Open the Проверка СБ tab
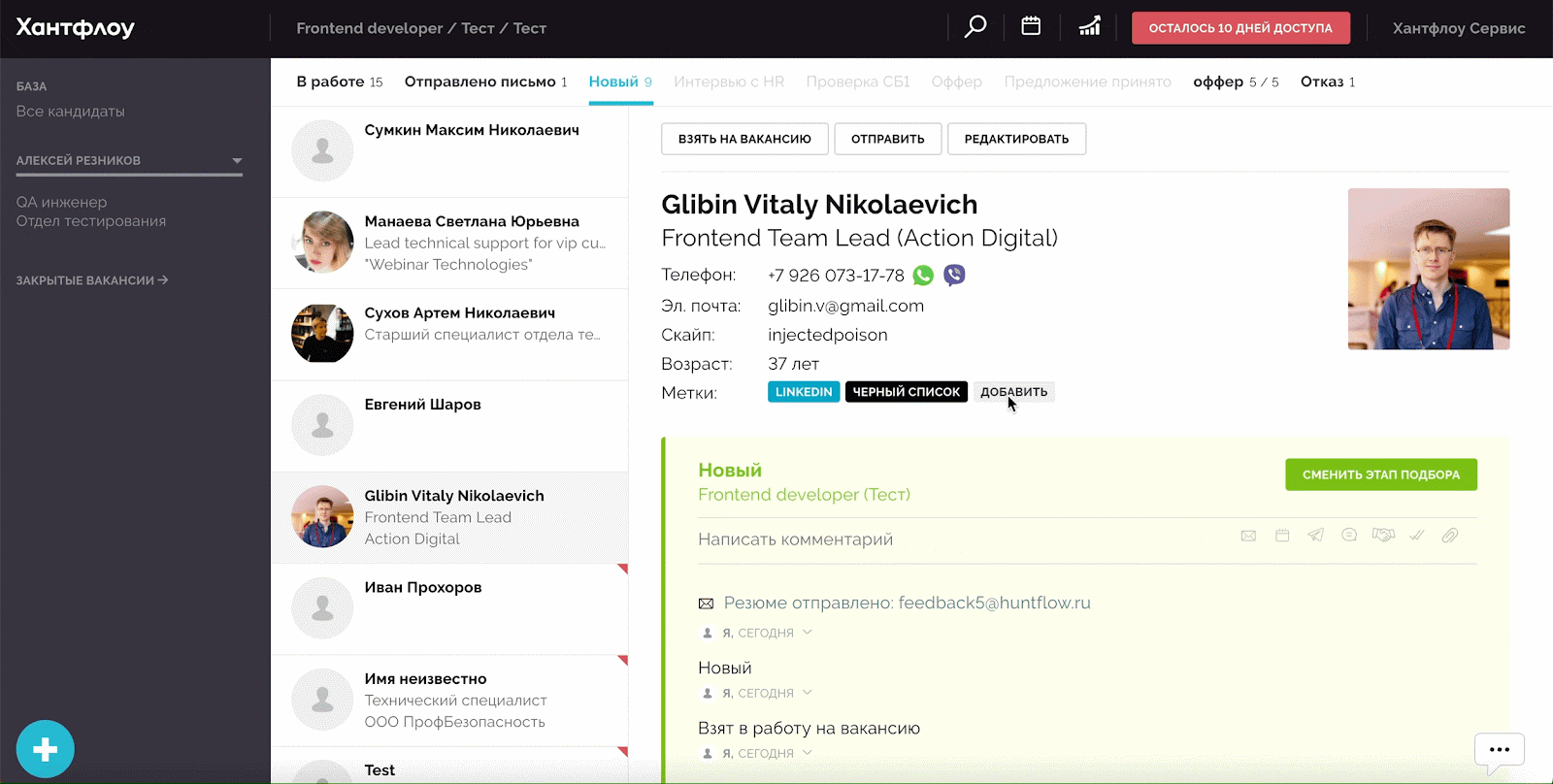The width and height of the screenshot is (1553, 784). [x=858, y=82]
